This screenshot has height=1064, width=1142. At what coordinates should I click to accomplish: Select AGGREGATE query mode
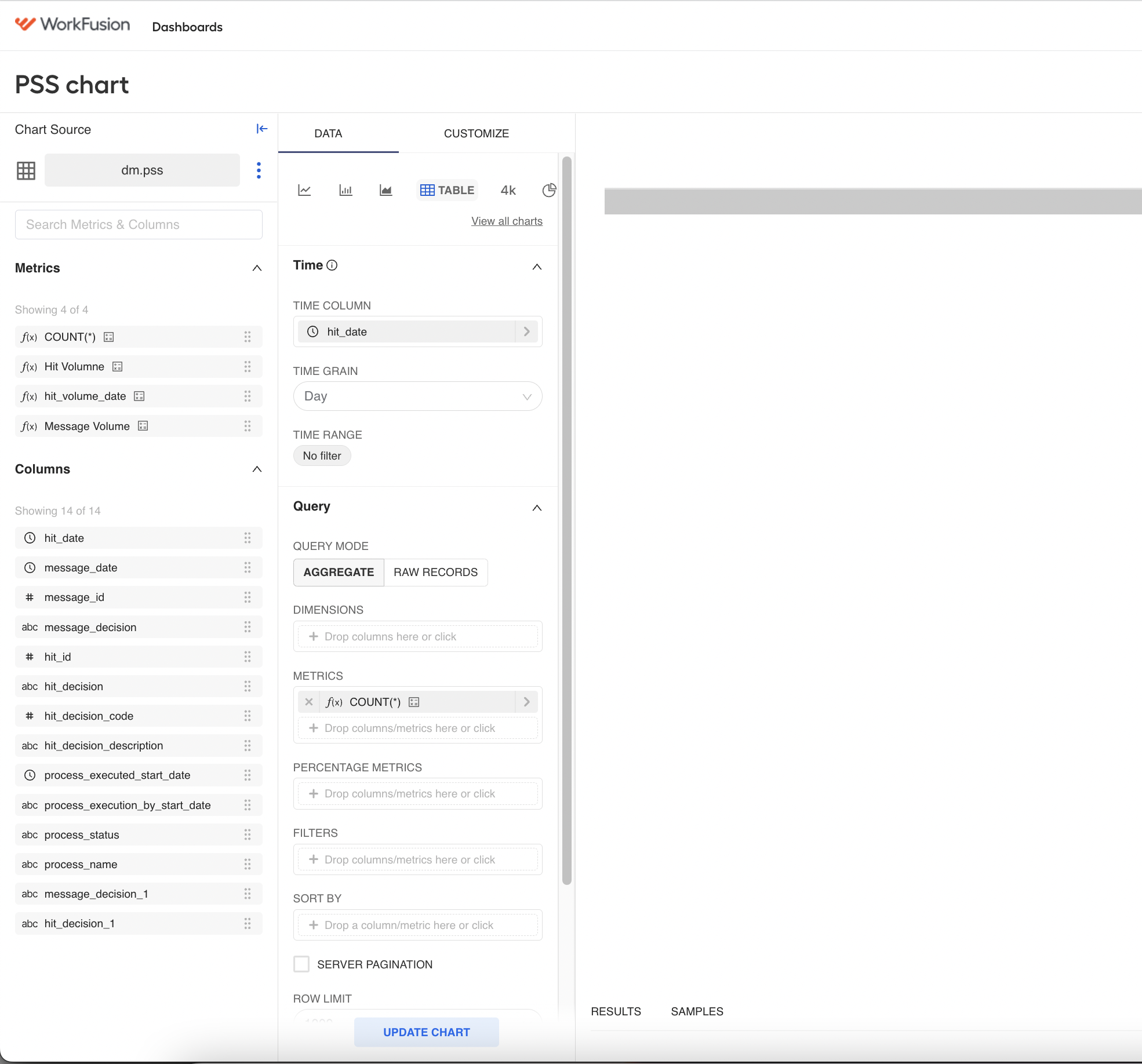point(339,572)
